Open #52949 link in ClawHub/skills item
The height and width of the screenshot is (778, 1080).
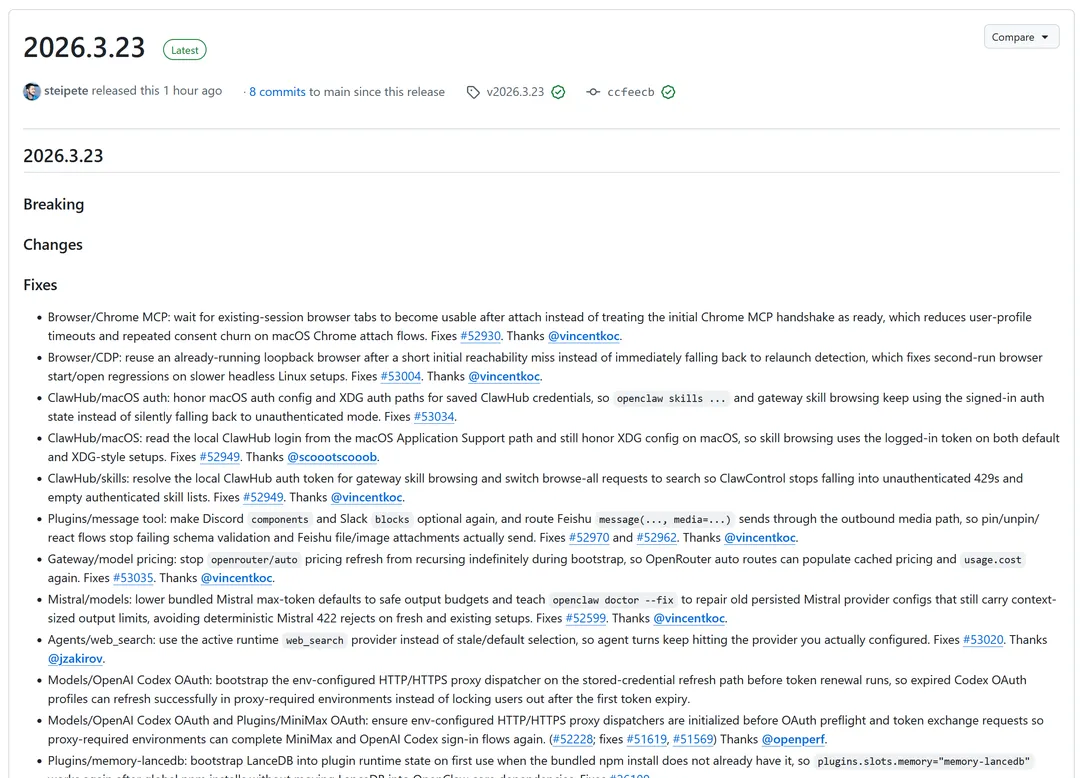tap(263, 497)
